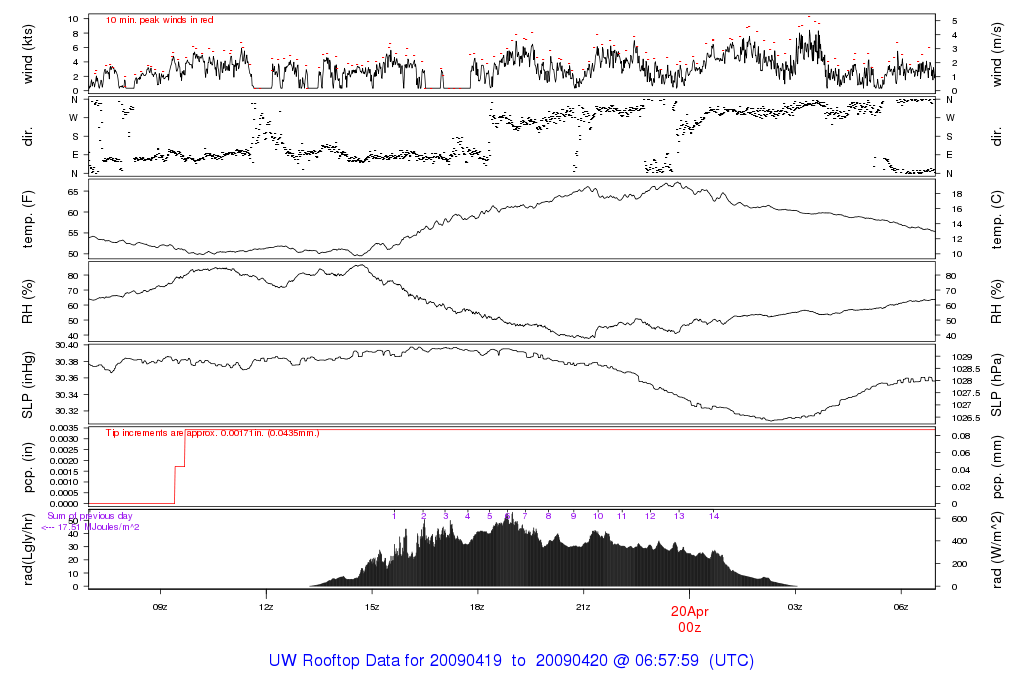Click the purple hour marker '12'
Viewport: 1024px width, 700px height.
650,516
